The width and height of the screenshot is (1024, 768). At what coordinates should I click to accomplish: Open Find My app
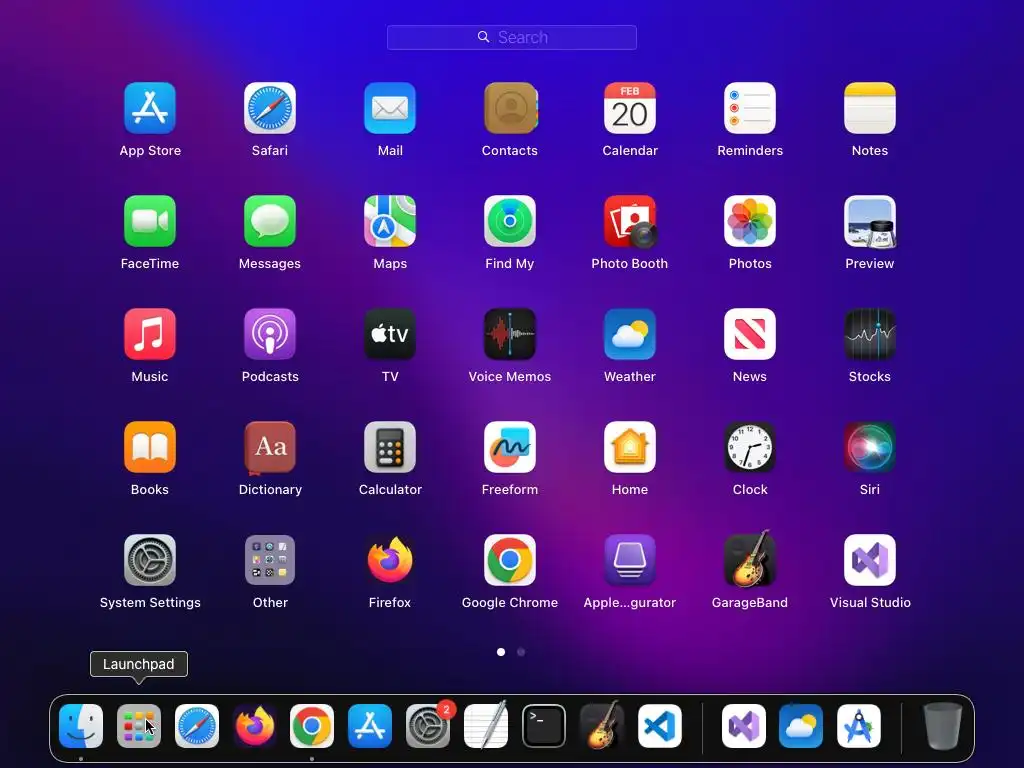pyautogui.click(x=510, y=221)
